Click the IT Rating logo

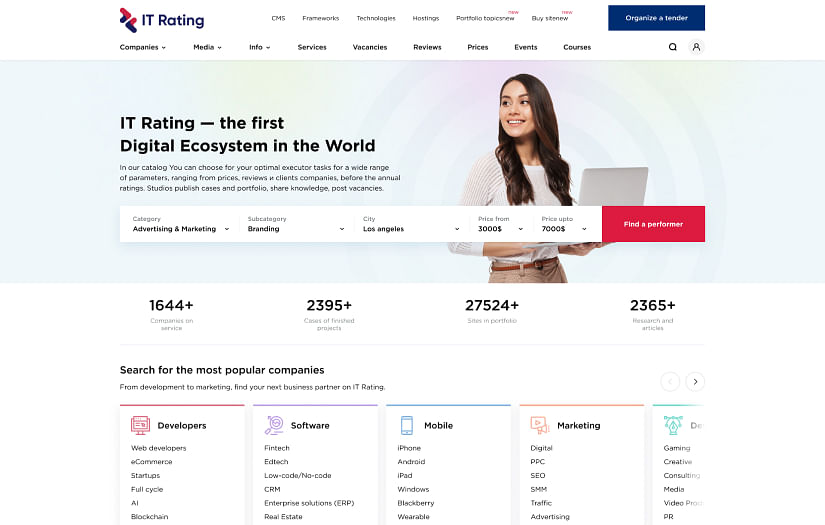[x=161, y=19]
